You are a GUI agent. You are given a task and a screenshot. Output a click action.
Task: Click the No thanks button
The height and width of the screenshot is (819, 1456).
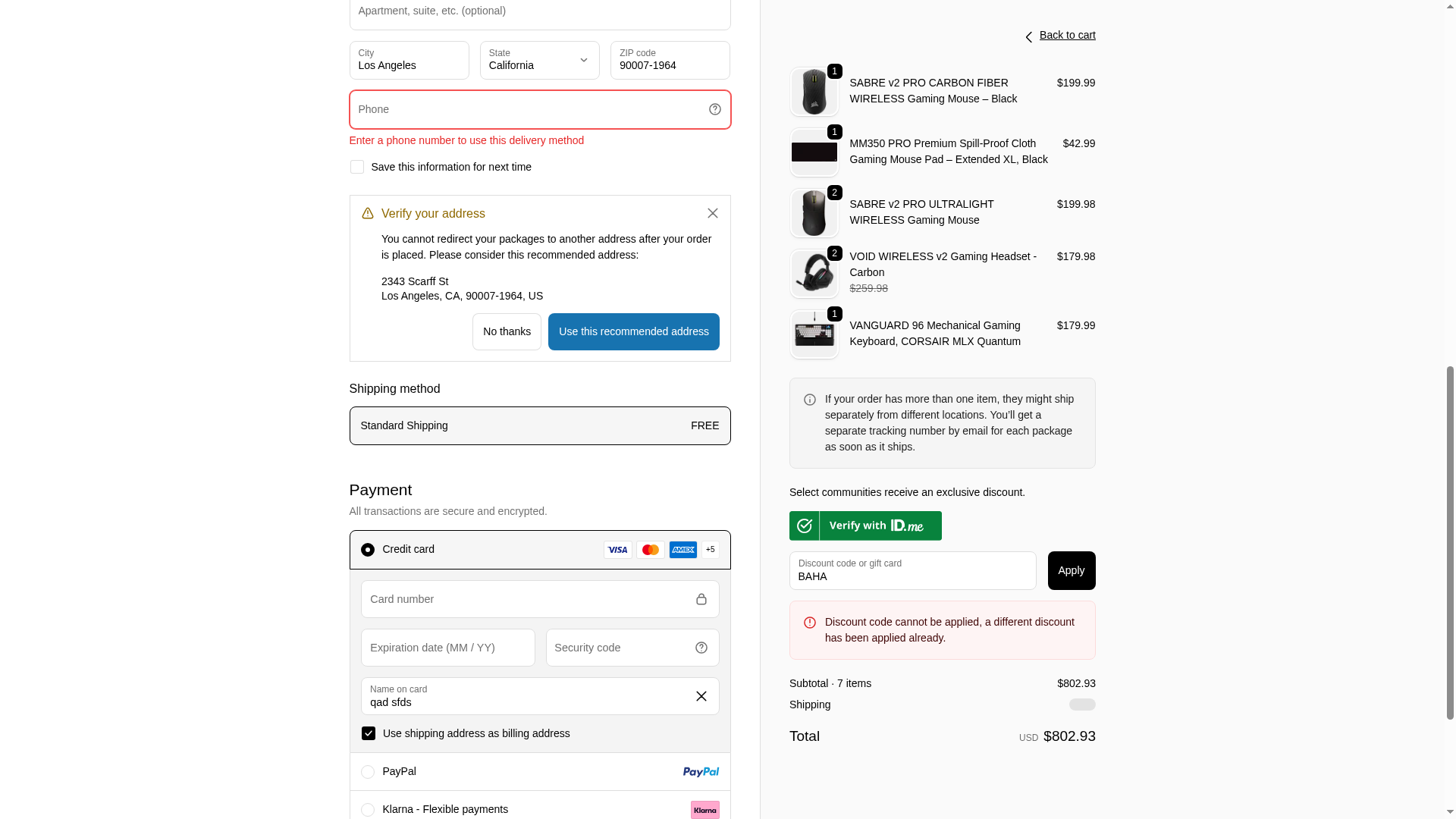pos(507,332)
